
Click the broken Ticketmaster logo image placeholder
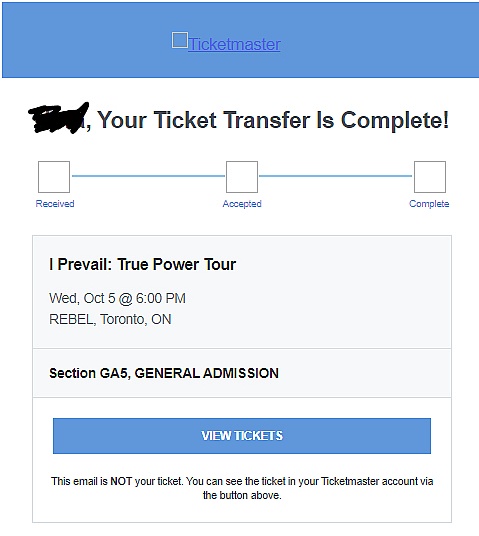point(180,40)
